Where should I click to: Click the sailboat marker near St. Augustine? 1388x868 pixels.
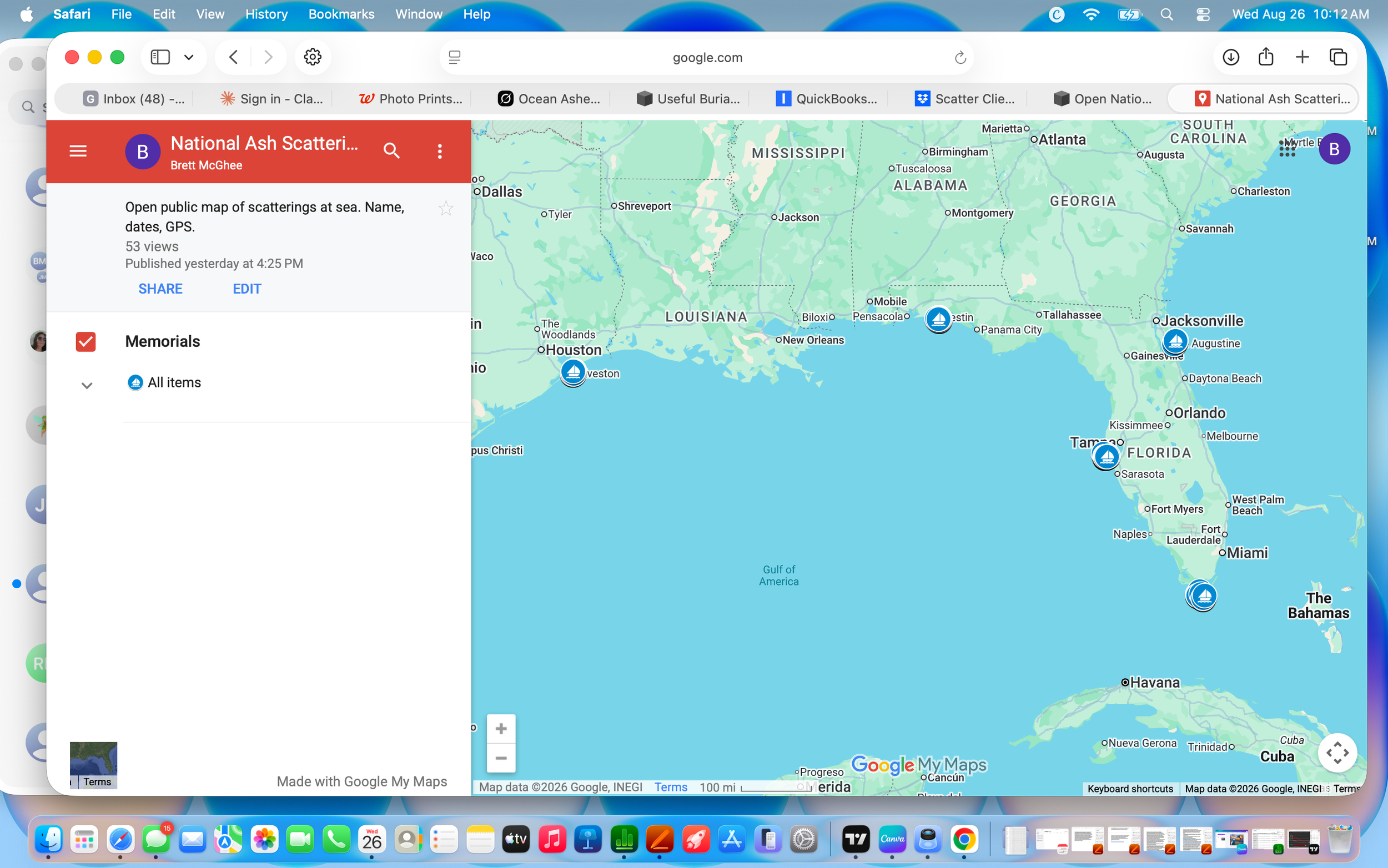tap(1175, 341)
